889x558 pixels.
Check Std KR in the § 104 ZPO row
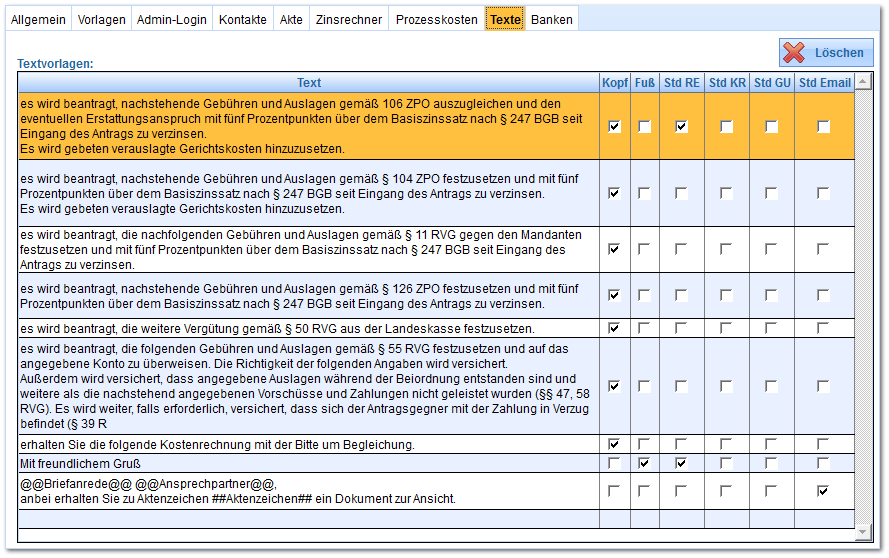[x=726, y=193]
